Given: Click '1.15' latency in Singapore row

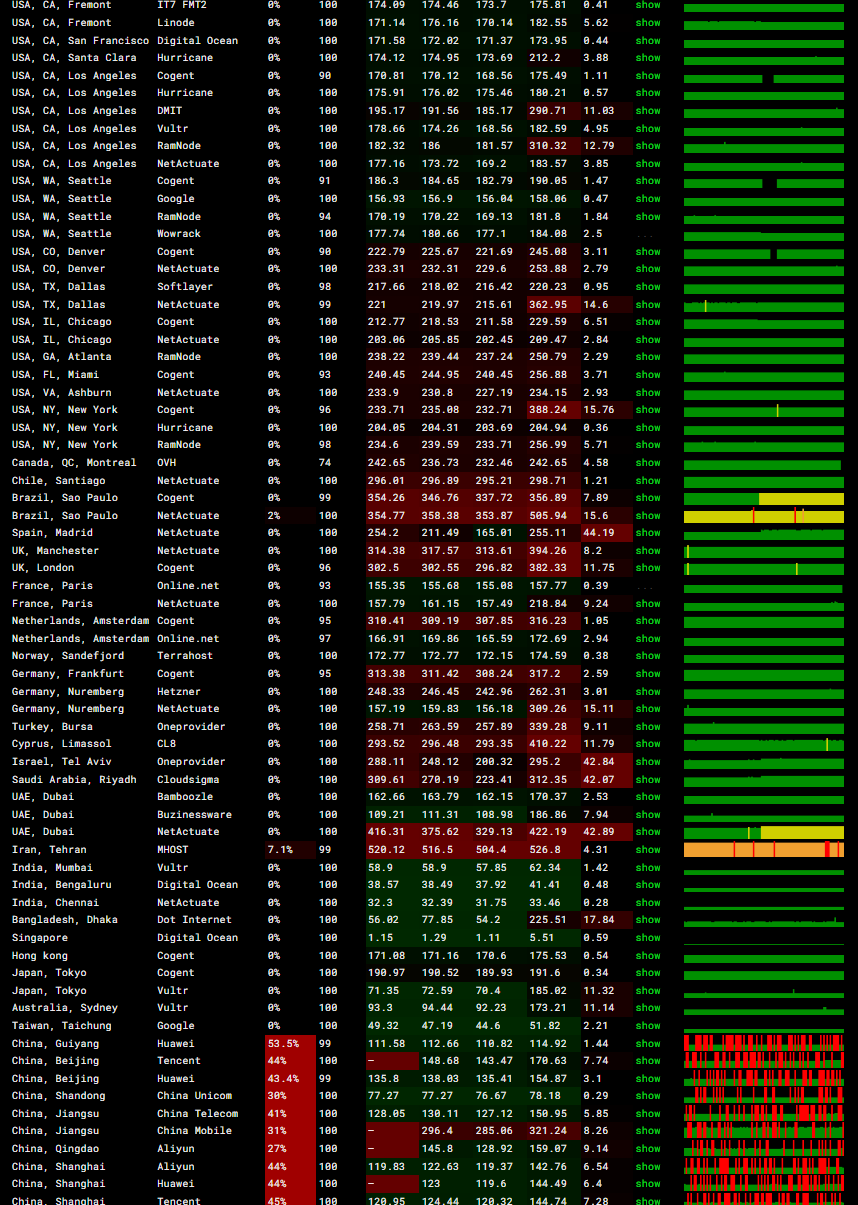Looking at the screenshot, I should pyautogui.click(x=380, y=938).
